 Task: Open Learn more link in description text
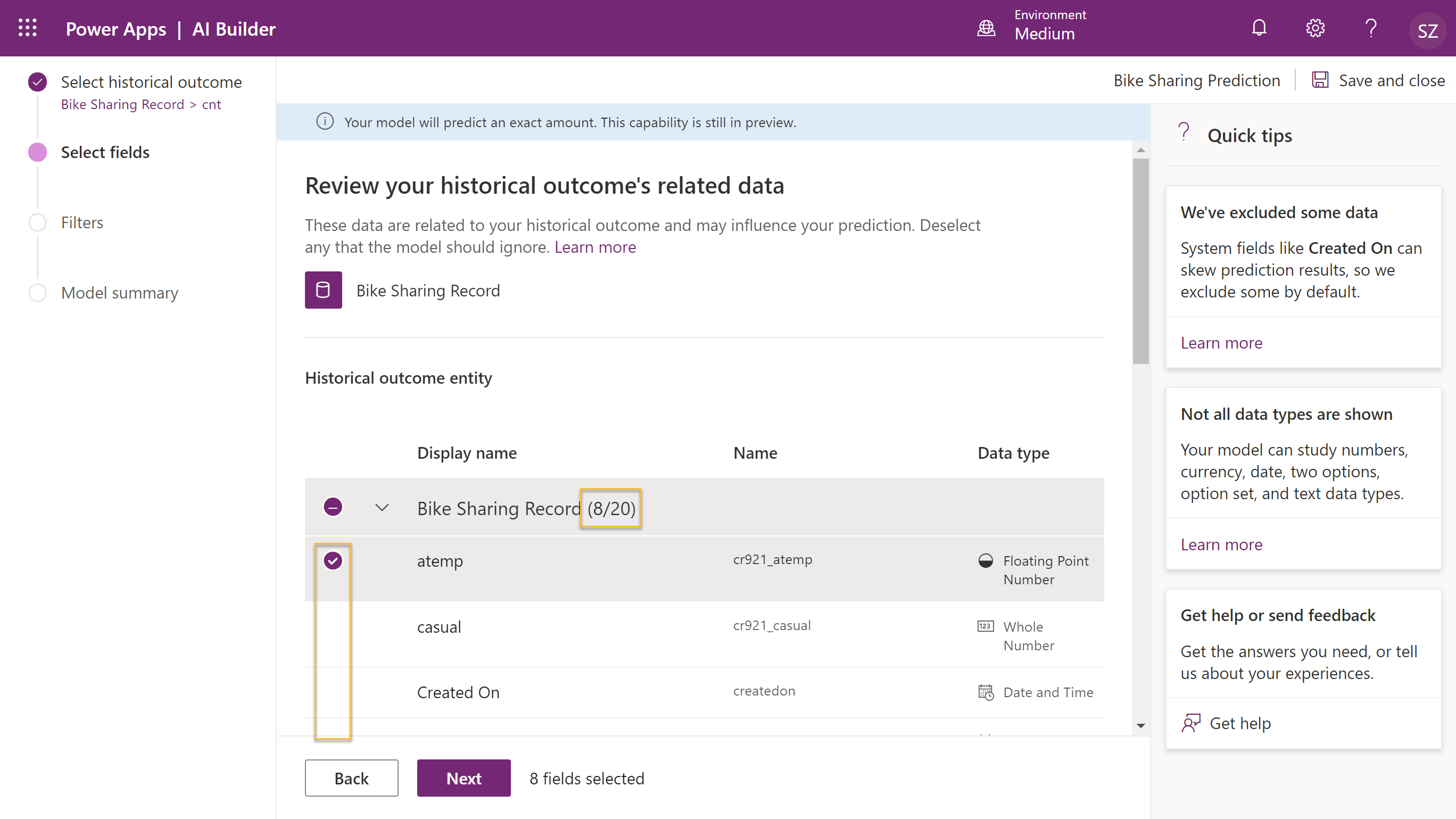[x=594, y=247]
